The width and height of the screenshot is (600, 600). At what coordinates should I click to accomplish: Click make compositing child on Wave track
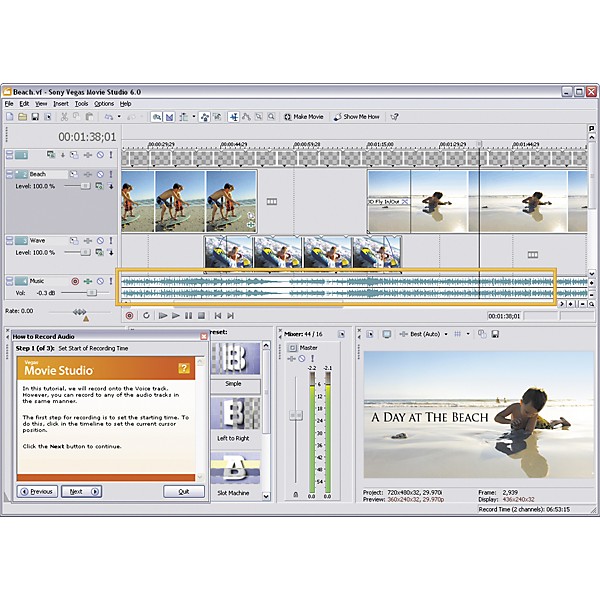[111, 253]
